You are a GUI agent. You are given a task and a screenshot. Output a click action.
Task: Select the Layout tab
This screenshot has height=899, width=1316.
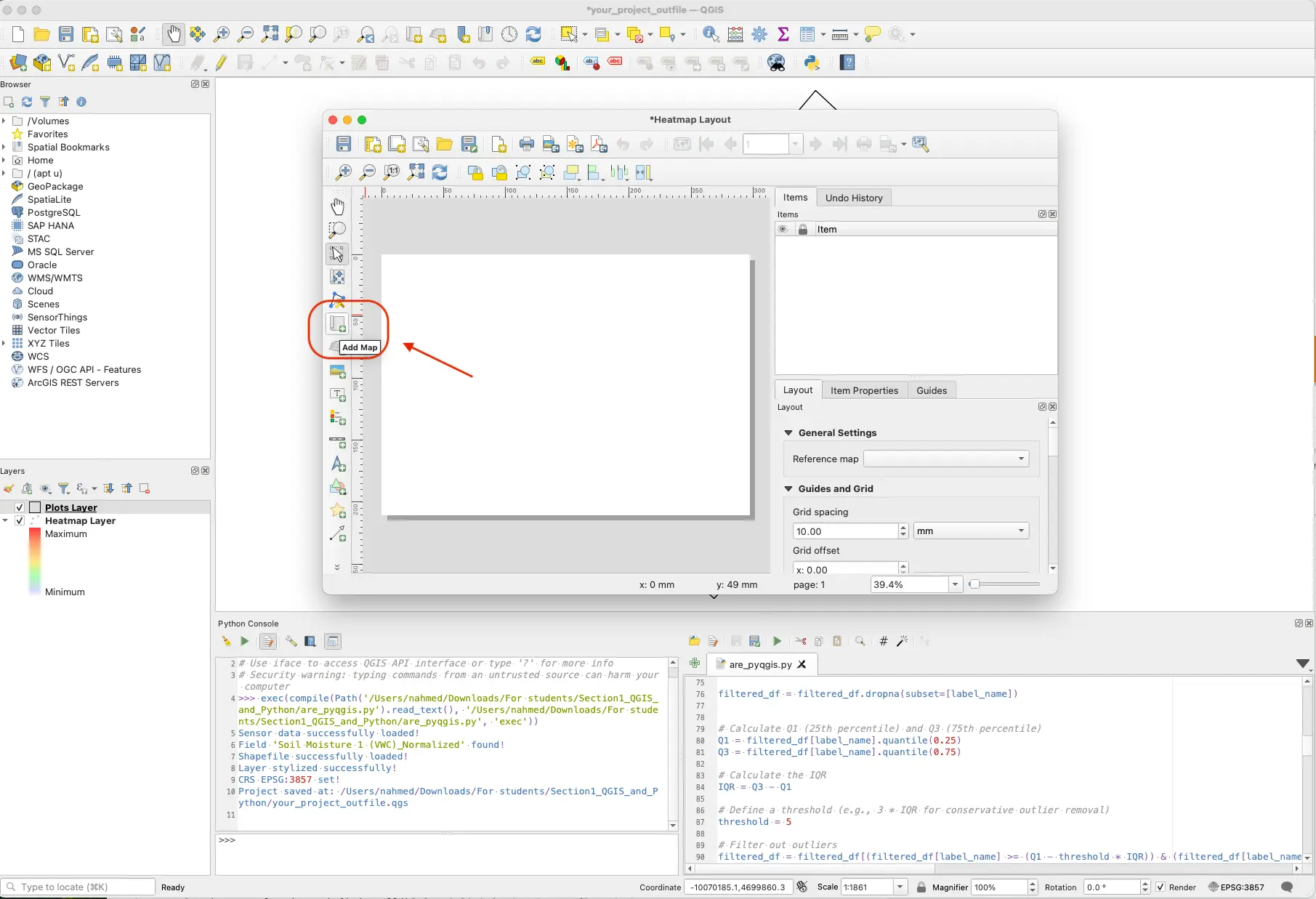click(798, 390)
